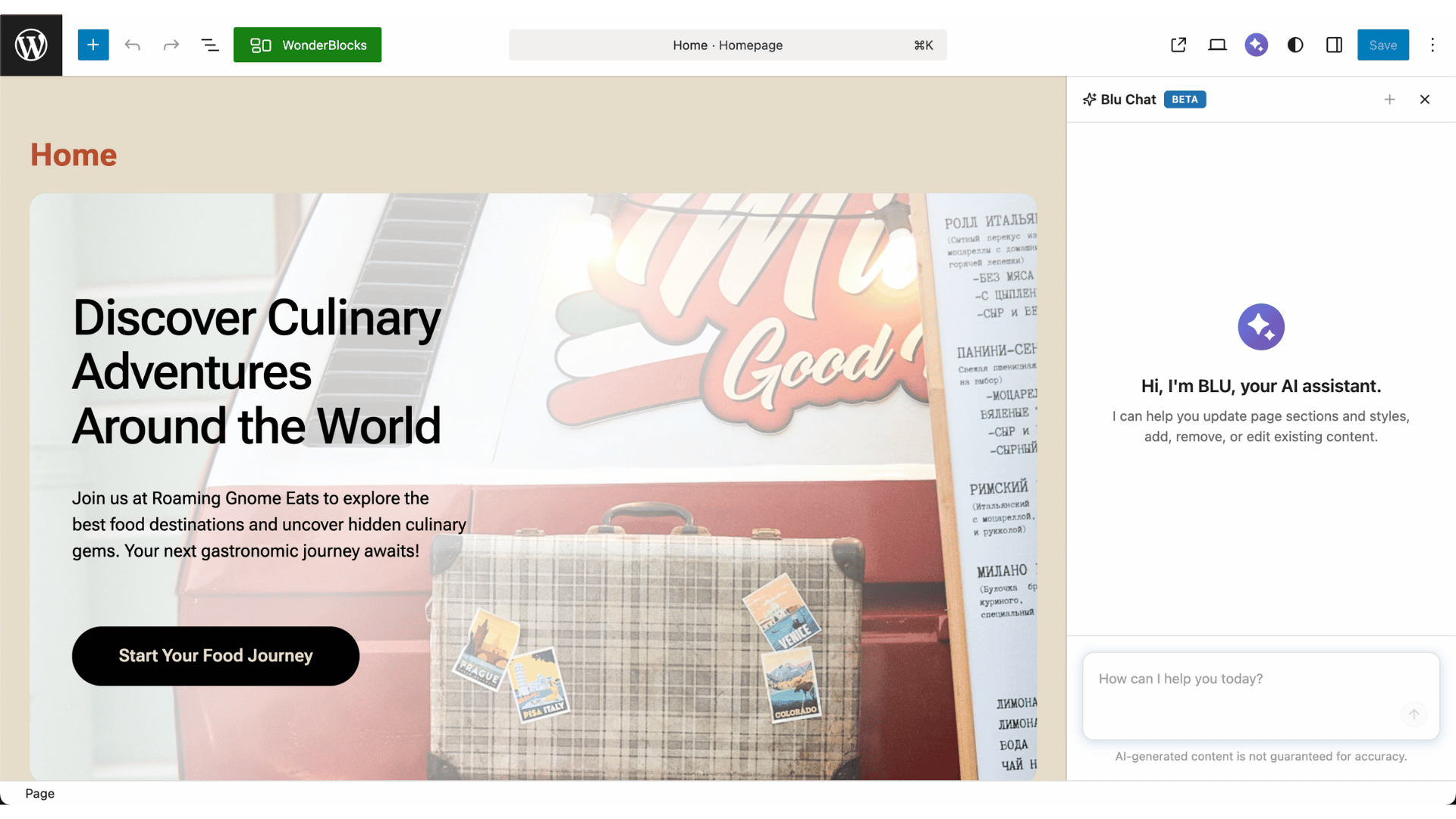The image size is (1456, 819).
Task: Close the Blu Chat panel
Action: point(1425,99)
